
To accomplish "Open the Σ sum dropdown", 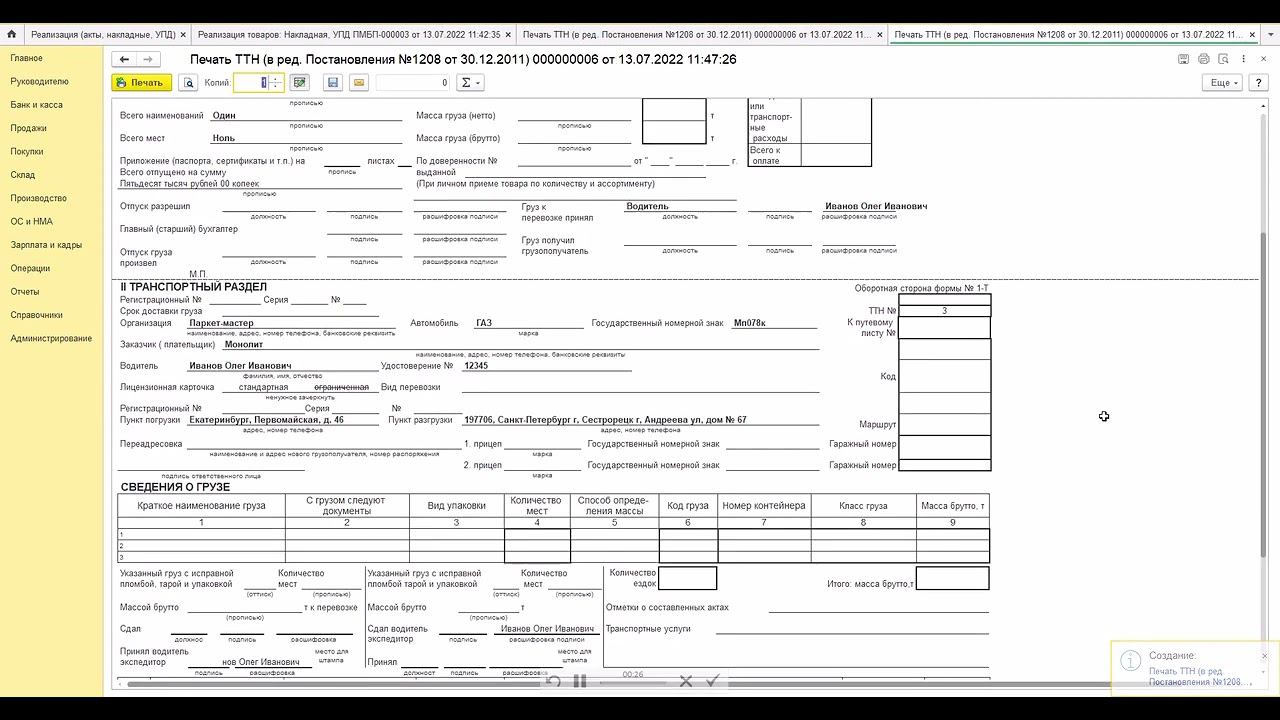I will click(x=470, y=83).
